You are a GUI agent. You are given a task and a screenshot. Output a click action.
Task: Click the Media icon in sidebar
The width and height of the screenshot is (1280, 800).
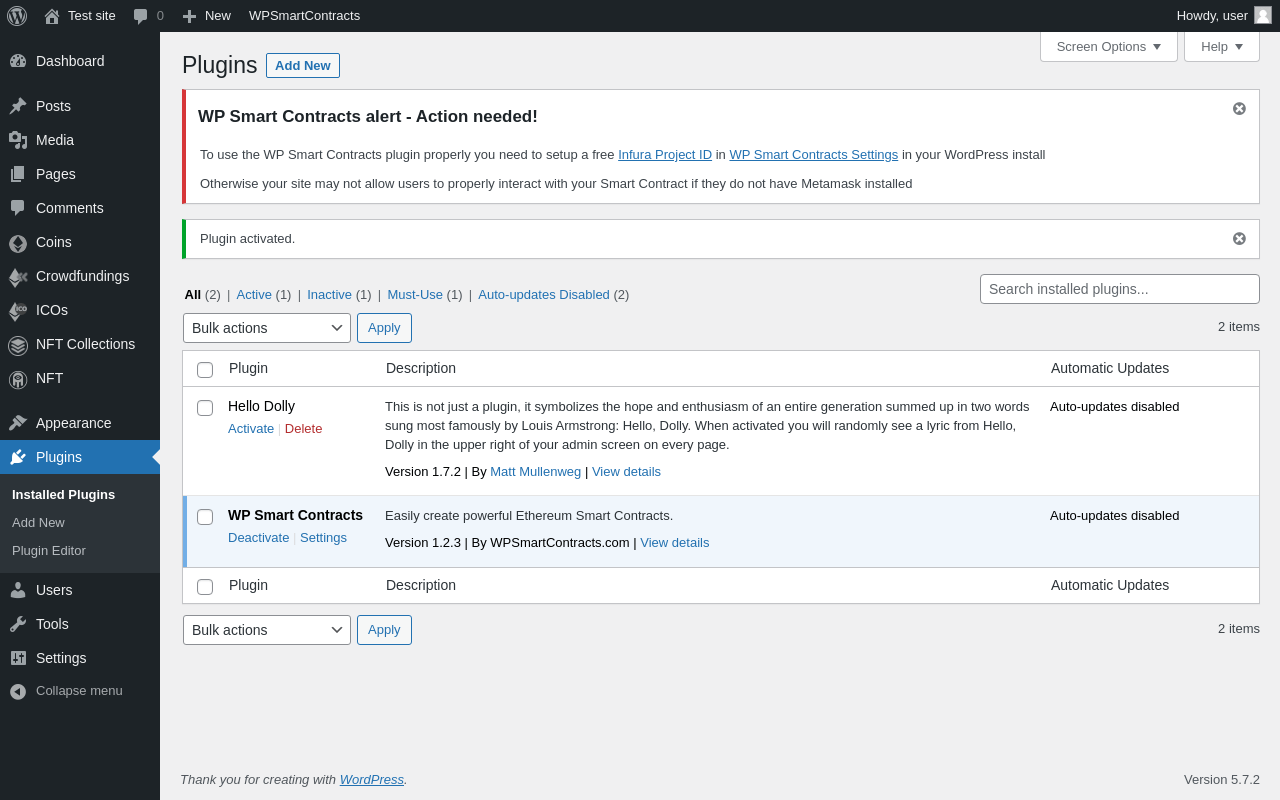18,140
